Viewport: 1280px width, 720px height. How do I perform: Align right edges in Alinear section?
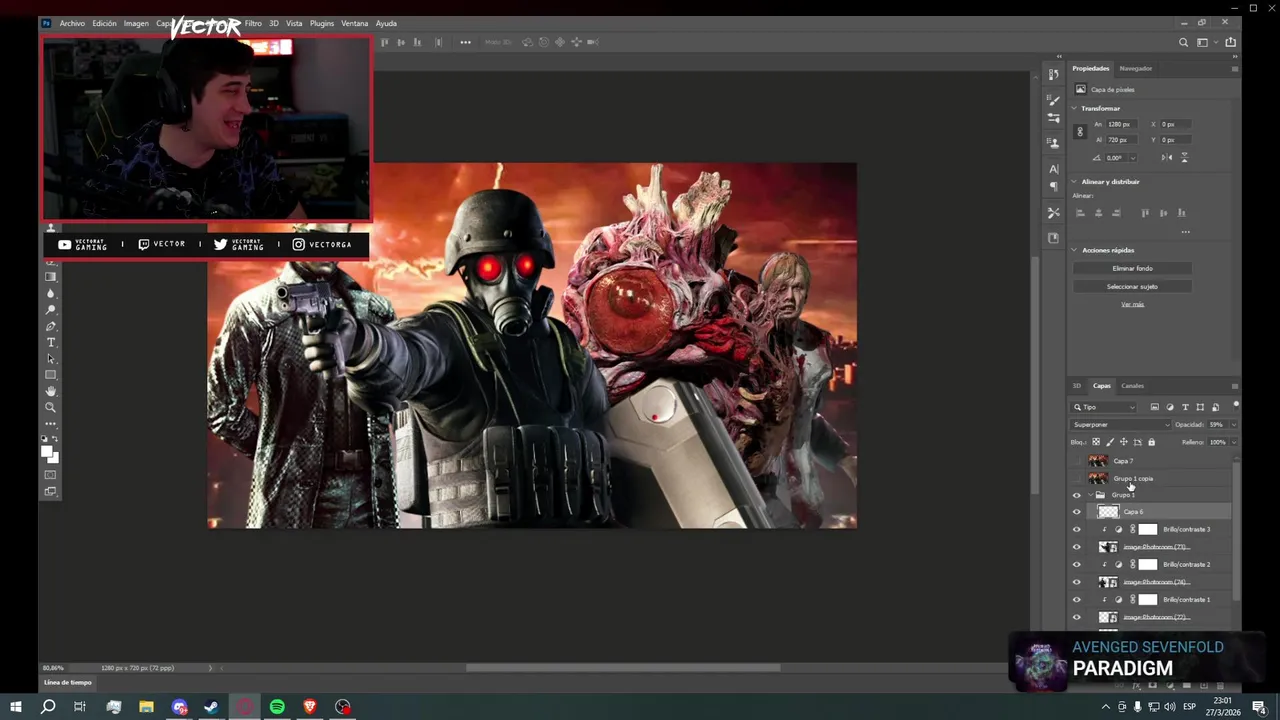click(x=1116, y=213)
